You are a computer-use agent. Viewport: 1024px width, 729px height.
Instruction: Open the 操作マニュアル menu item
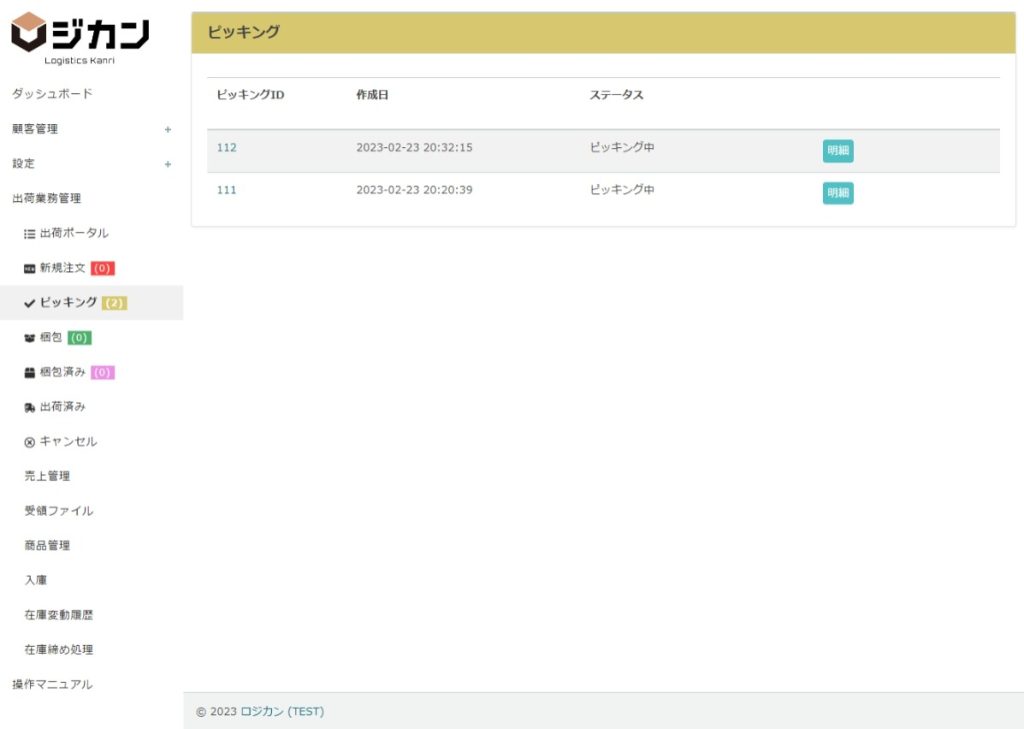tap(52, 685)
